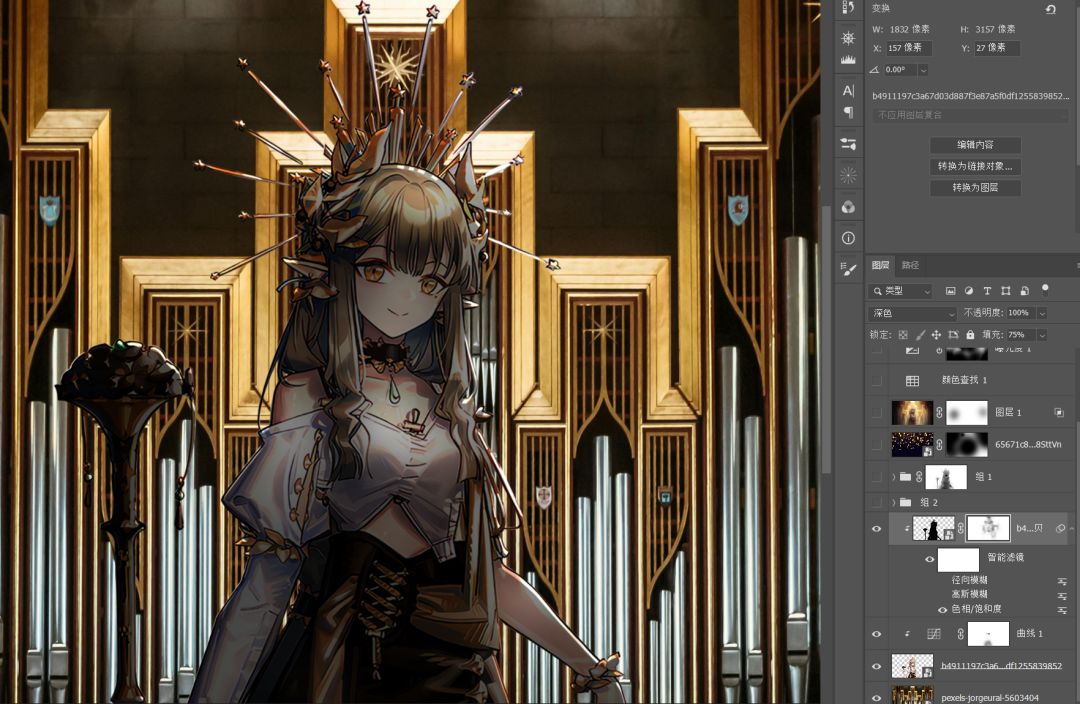Expand the 组 2 layer group

click(x=893, y=502)
